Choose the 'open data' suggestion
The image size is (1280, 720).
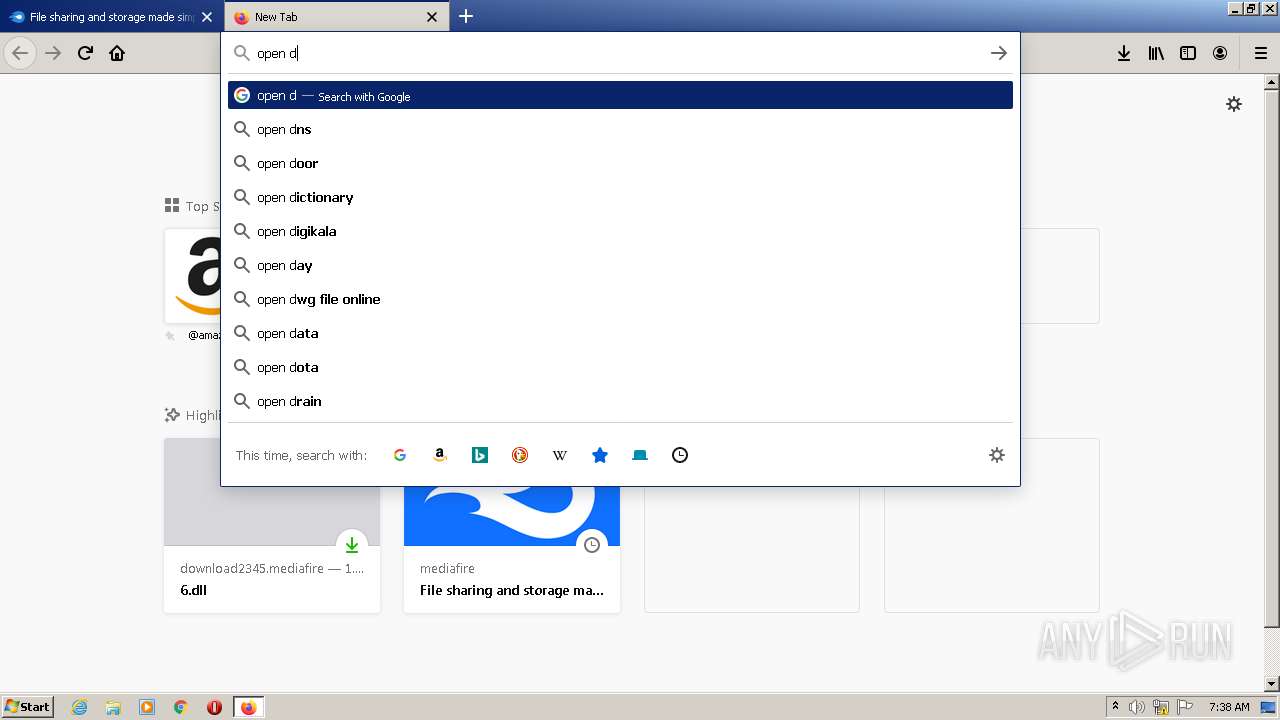coord(620,333)
